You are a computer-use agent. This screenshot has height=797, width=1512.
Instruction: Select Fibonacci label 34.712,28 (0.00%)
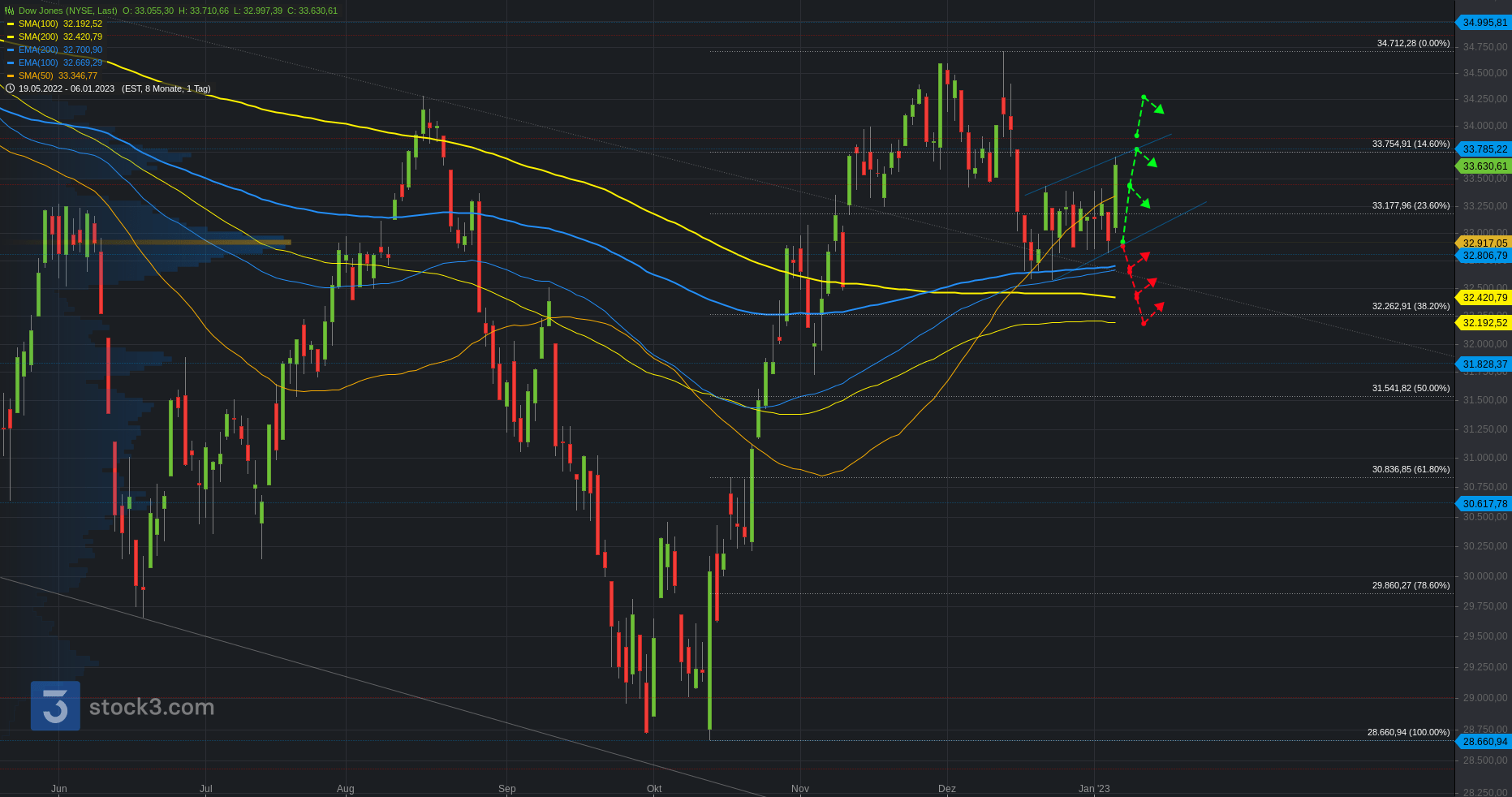coord(1413,43)
